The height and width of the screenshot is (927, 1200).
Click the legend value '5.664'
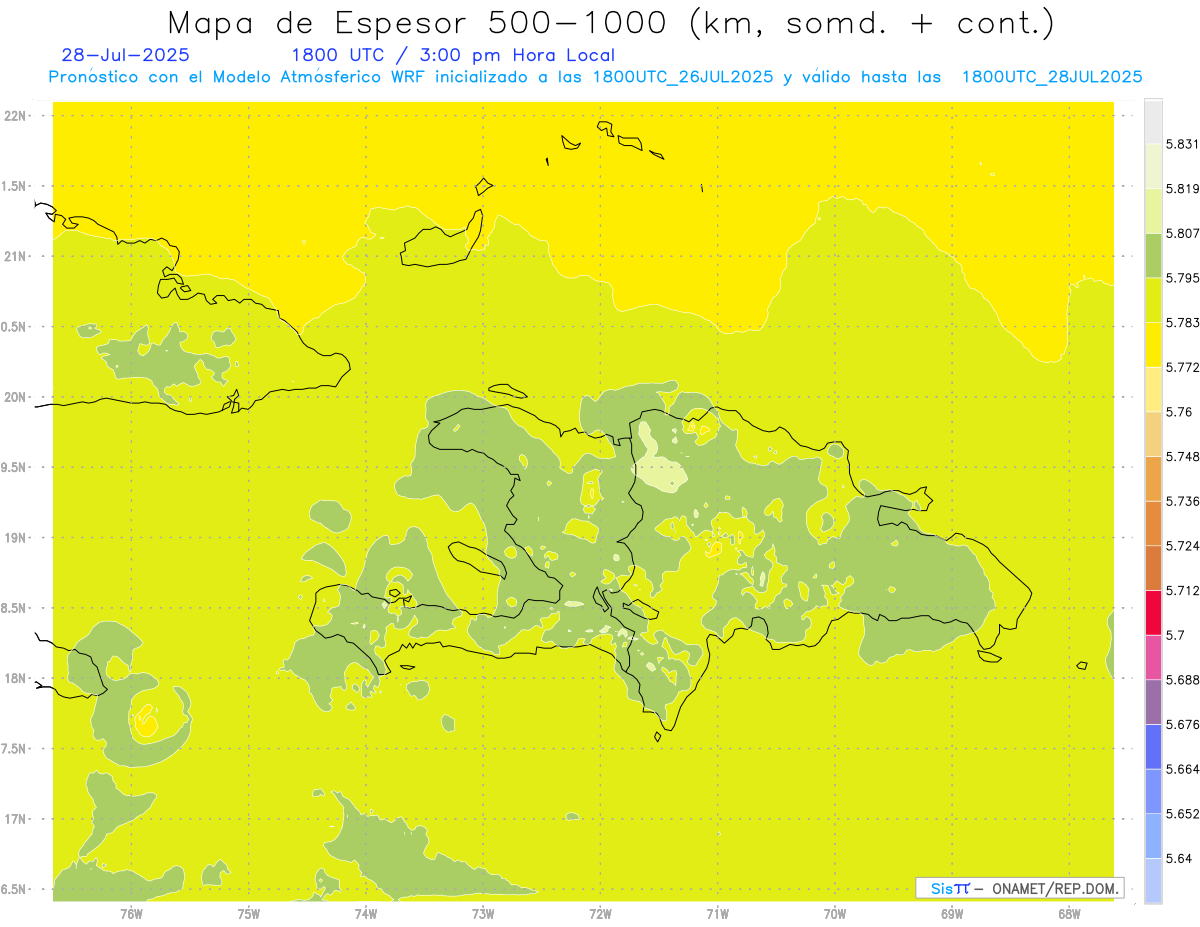(x=1183, y=768)
